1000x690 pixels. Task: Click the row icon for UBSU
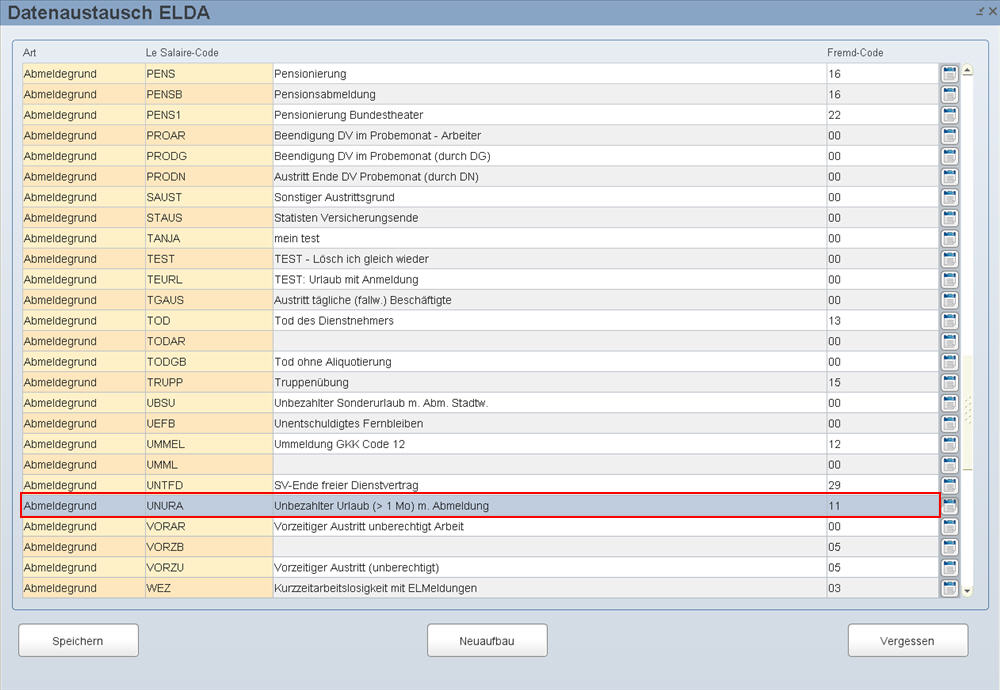[x=949, y=403]
